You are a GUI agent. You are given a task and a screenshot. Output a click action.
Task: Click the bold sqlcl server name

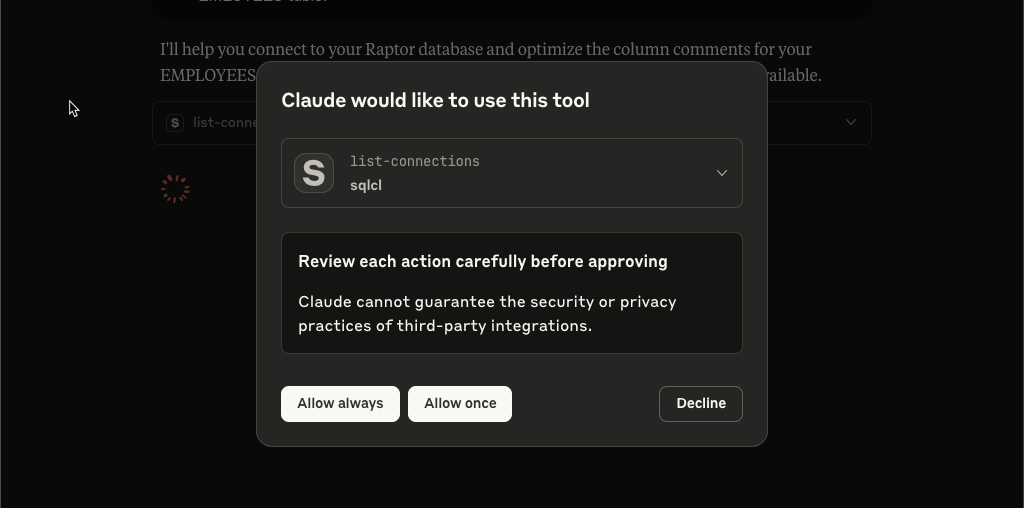pos(366,185)
